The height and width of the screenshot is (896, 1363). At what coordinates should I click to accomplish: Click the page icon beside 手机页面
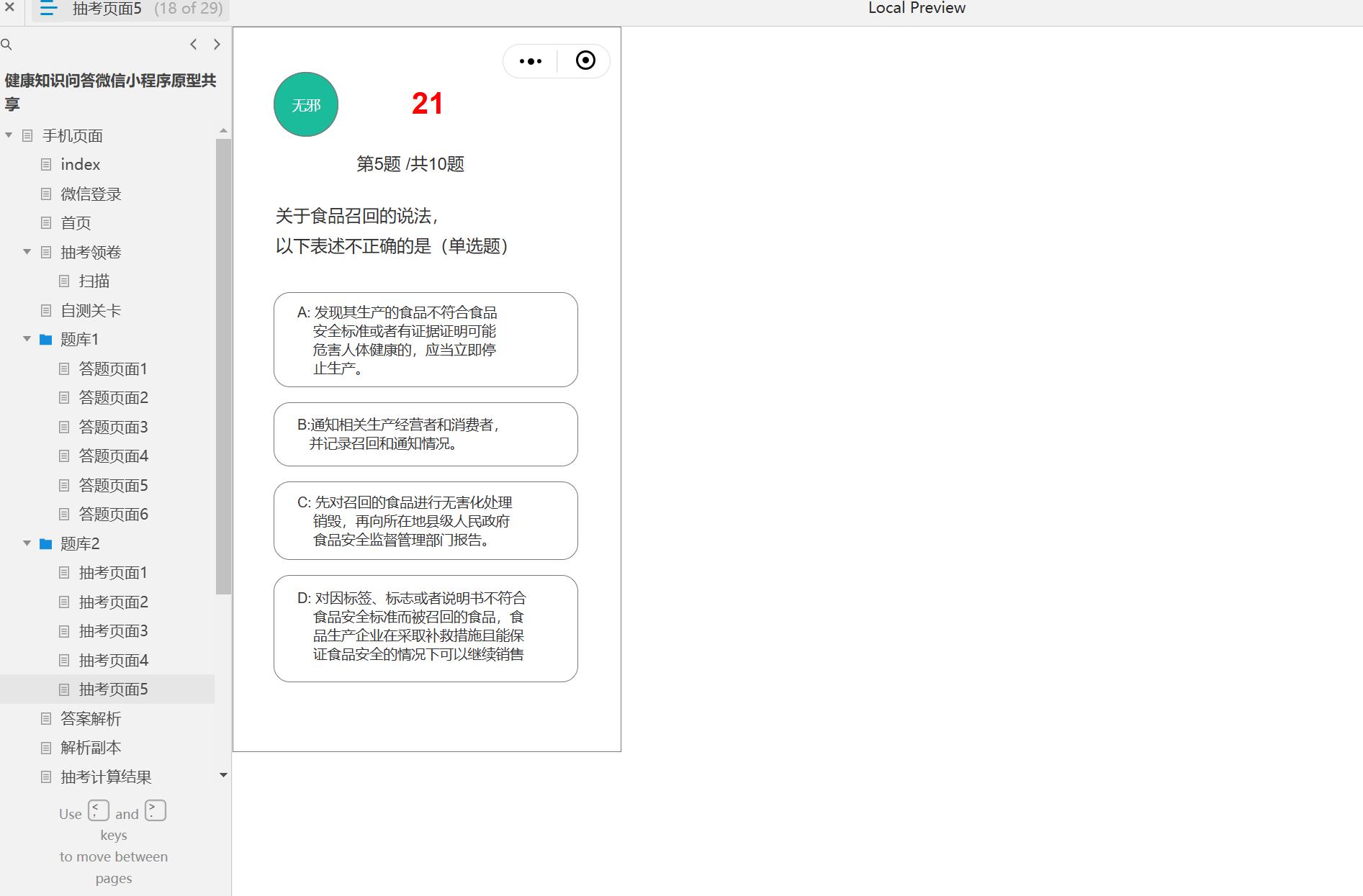point(27,135)
